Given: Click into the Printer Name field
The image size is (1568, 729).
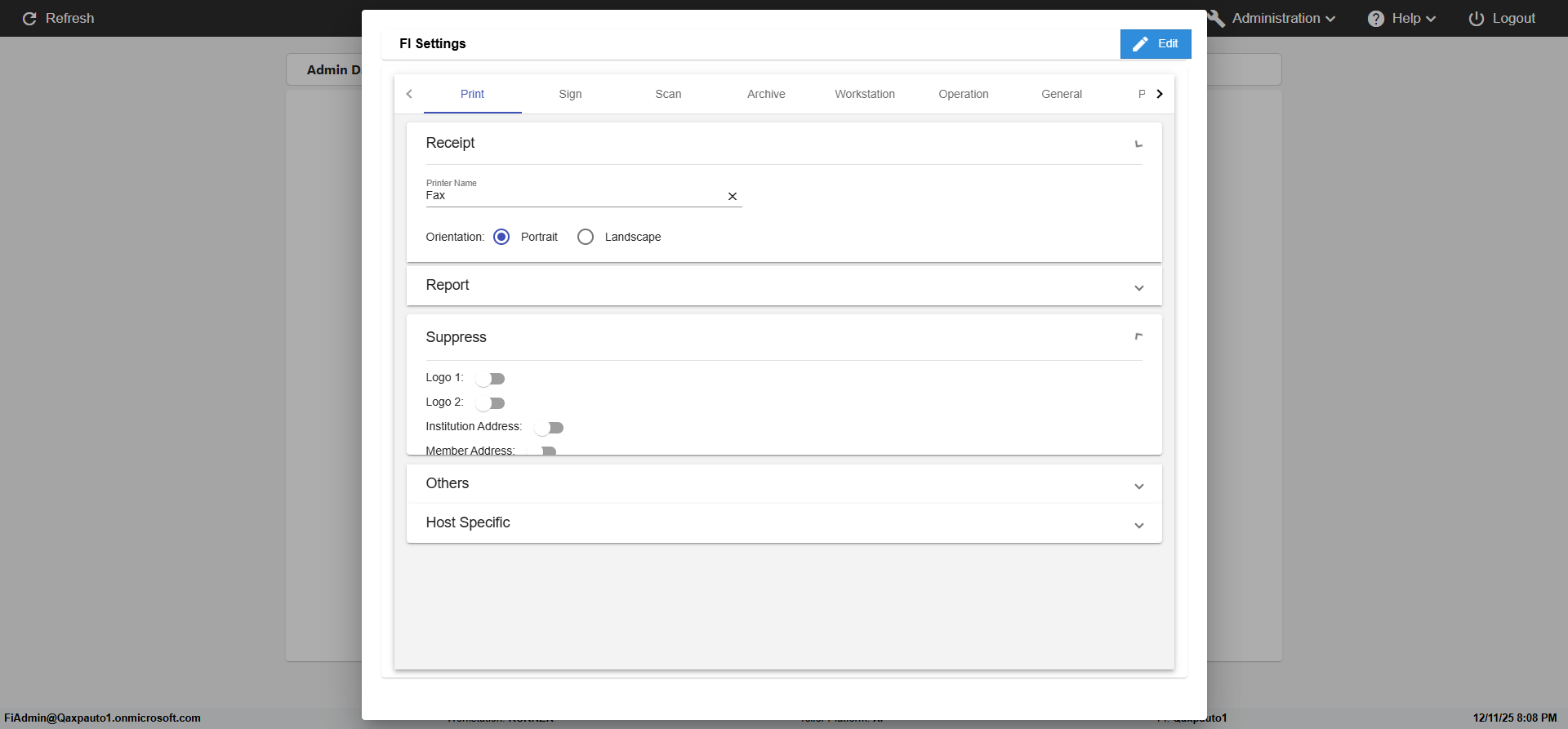Looking at the screenshot, I should [572, 196].
